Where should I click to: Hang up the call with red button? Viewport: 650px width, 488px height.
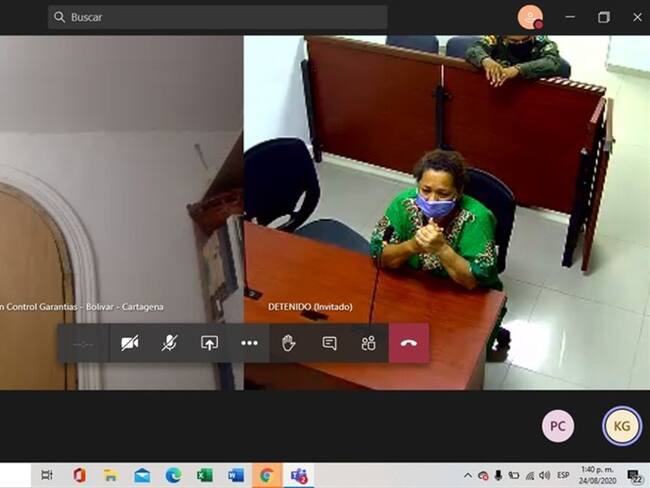point(409,343)
